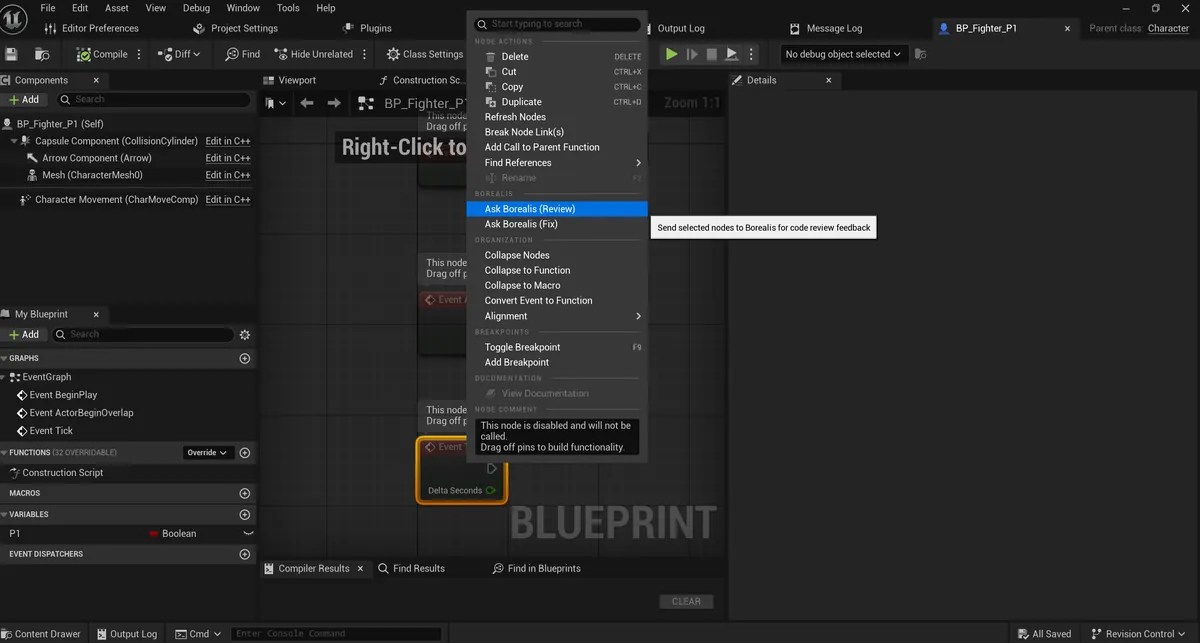Open Compile options three-dot menu
This screenshot has height=643, width=1200.
click(x=139, y=54)
